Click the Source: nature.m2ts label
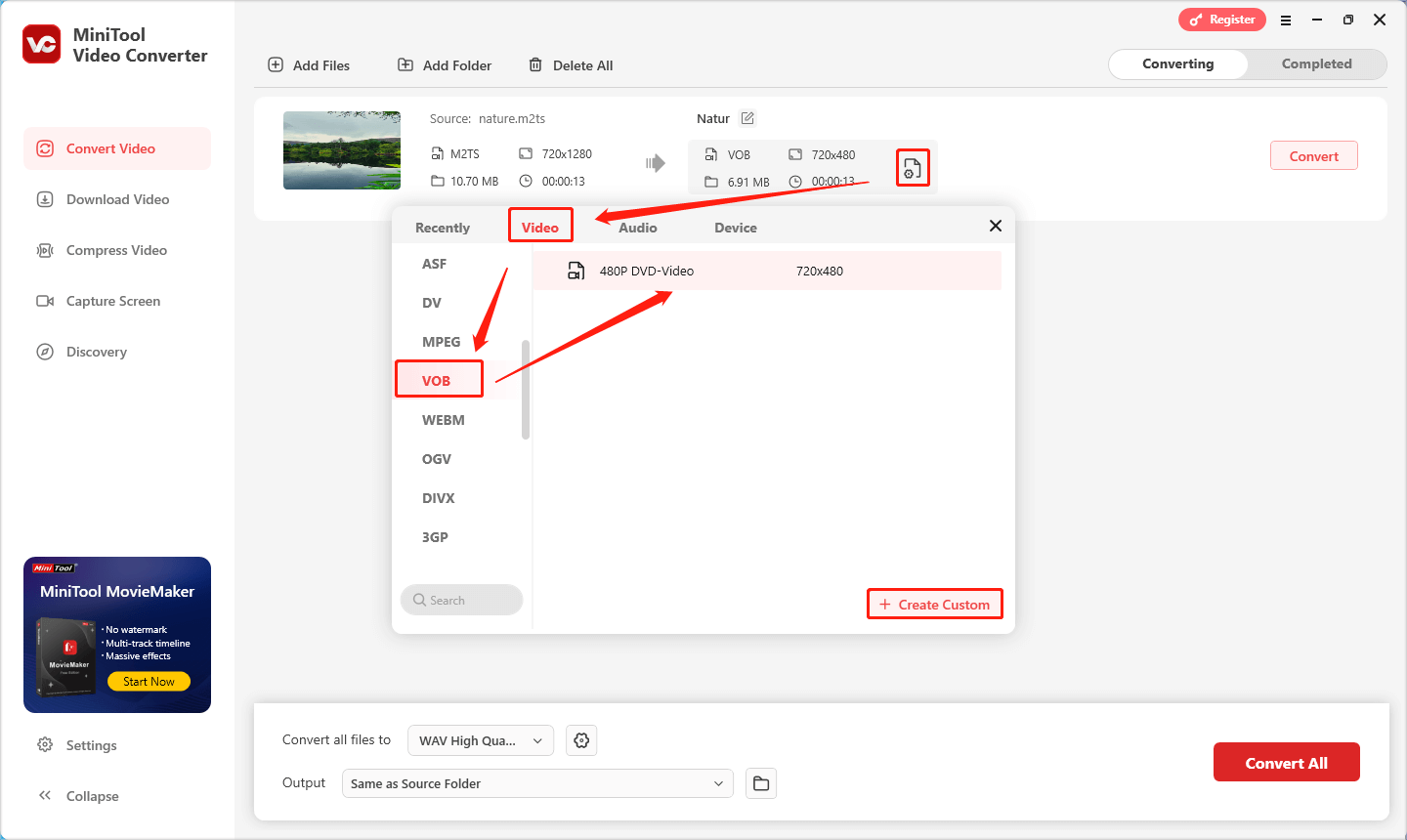The image size is (1407, 840). point(488,118)
